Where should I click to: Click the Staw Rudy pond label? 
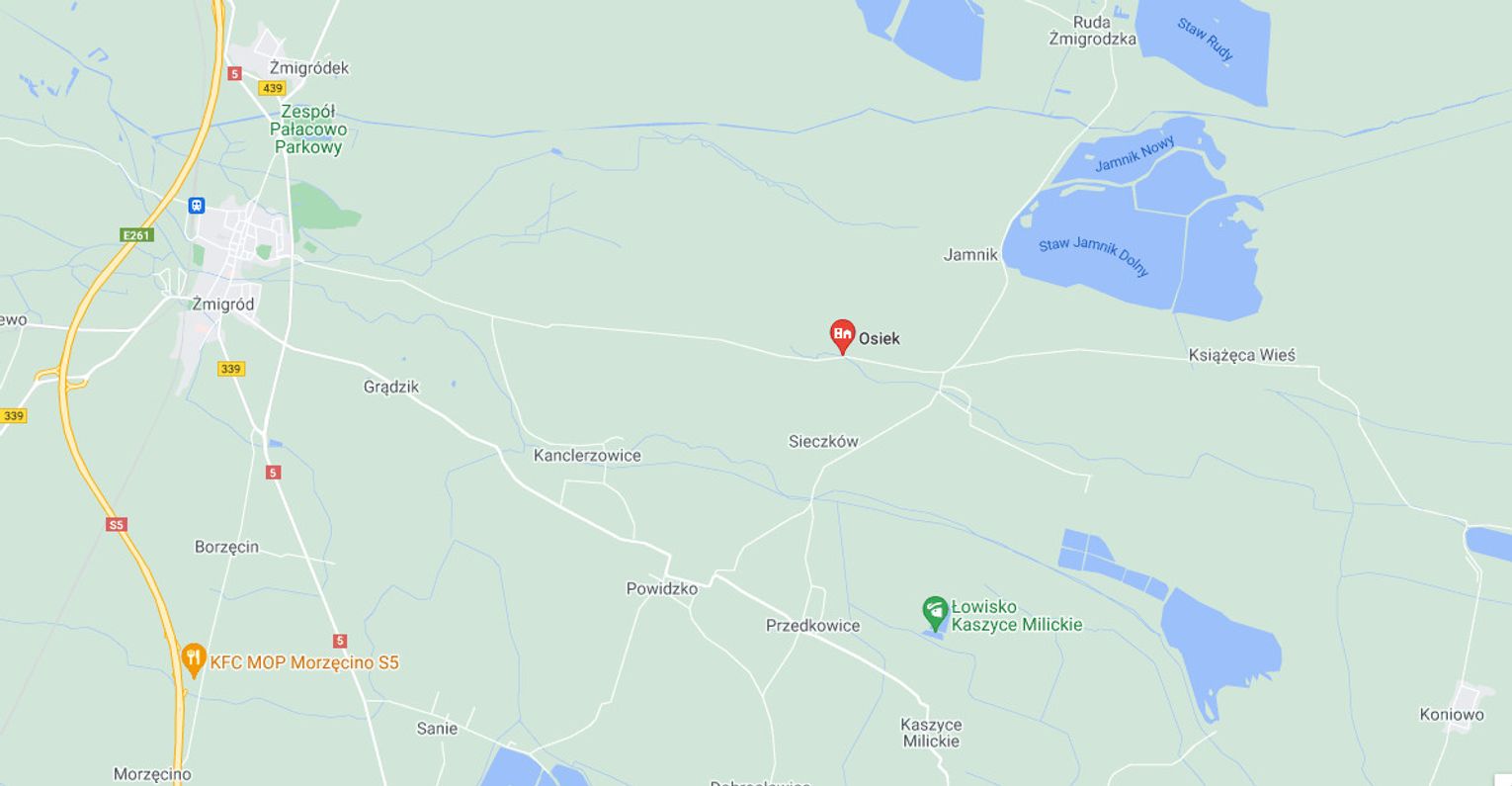coord(1206,41)
